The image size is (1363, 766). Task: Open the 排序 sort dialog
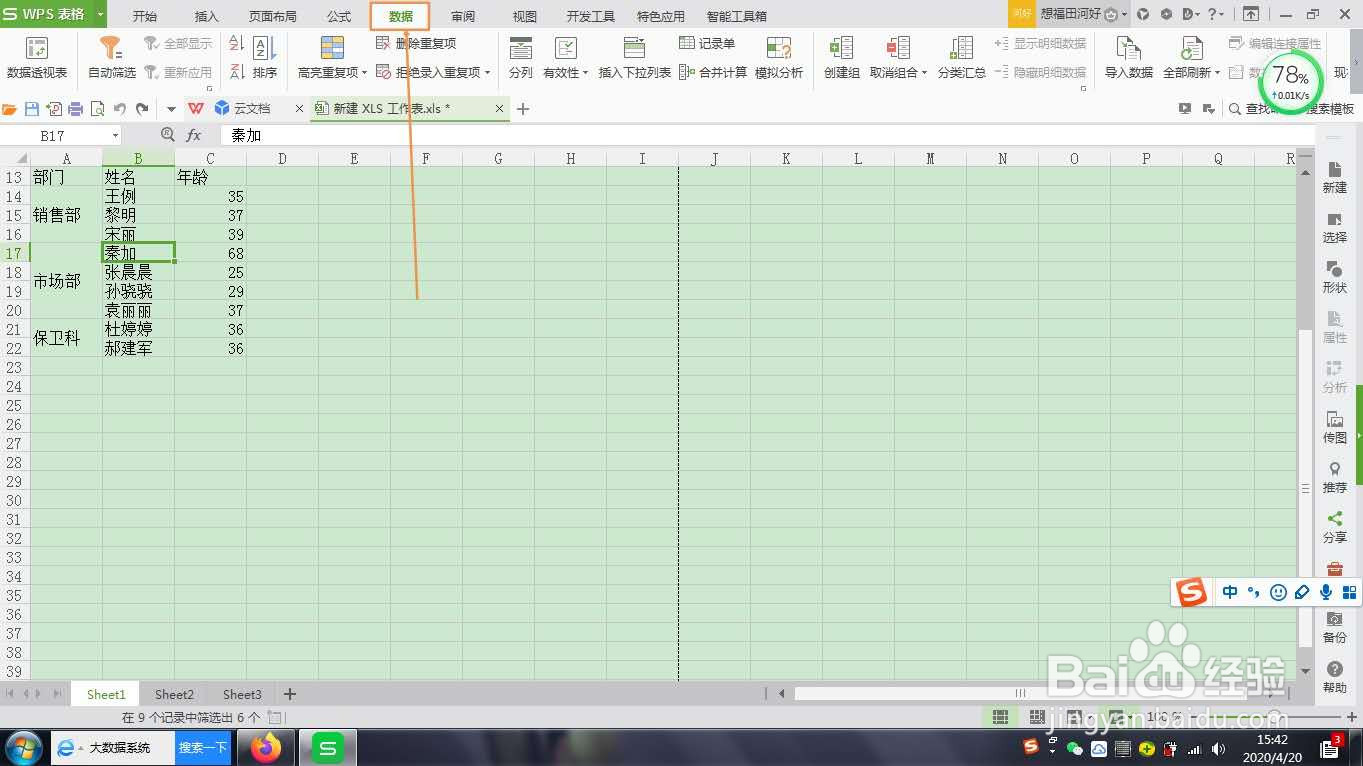pos(265,58)
